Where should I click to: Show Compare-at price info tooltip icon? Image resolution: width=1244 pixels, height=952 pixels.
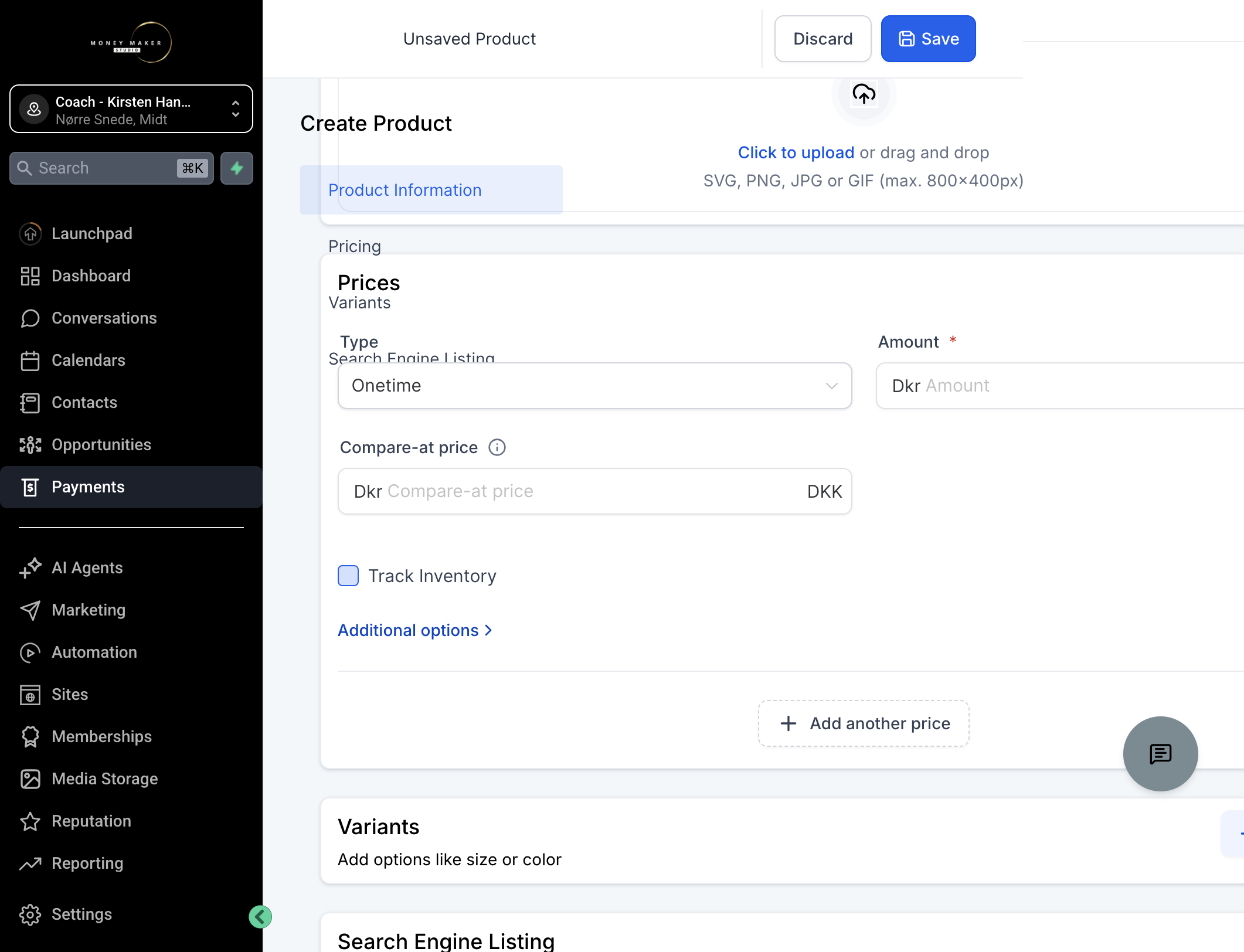(497, 447)
